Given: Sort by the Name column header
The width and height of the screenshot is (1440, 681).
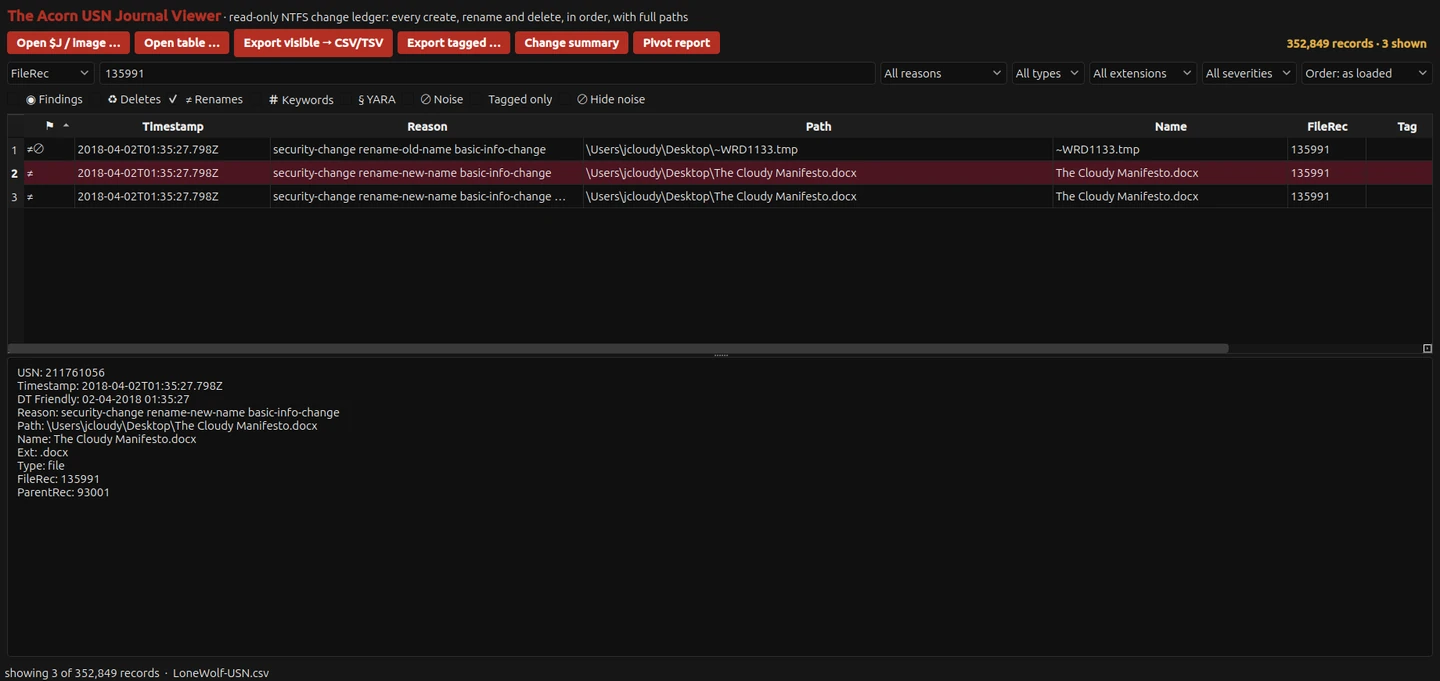Looking at the screenshot, I should pyautogui.click(x=1170, y=126).
